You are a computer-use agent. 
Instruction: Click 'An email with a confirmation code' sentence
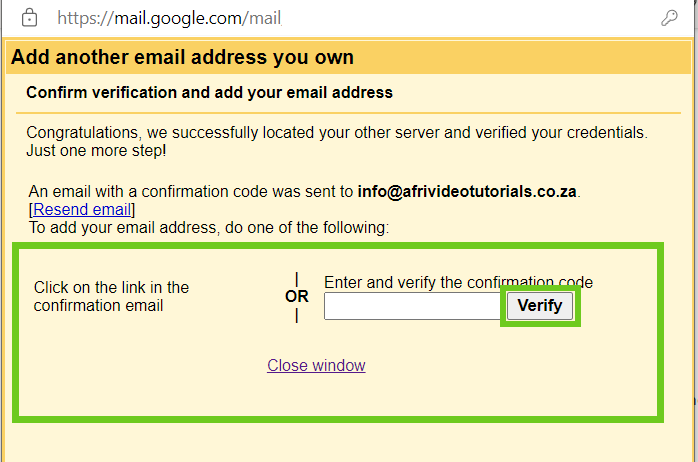[x=190, y=191]
